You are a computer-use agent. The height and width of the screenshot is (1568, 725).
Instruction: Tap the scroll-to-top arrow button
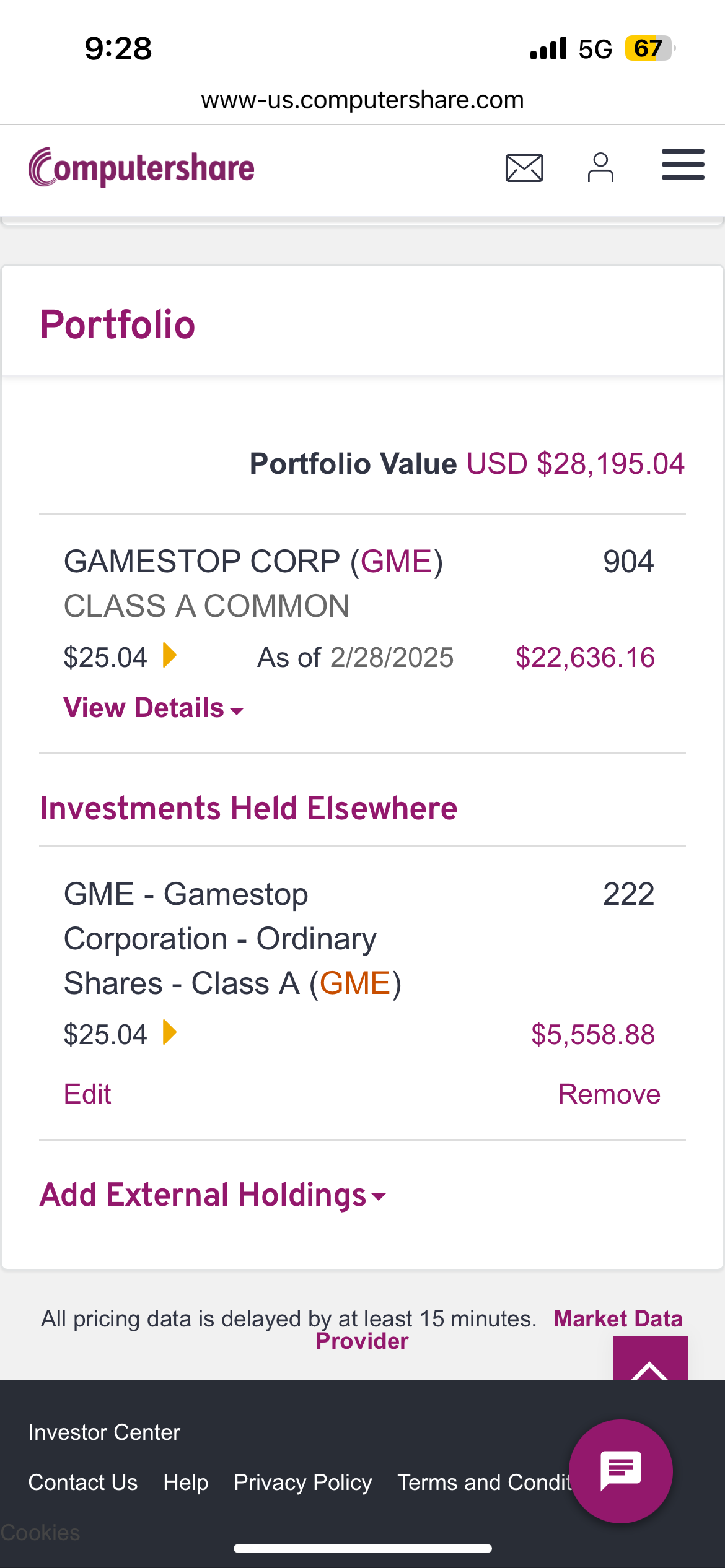650,1359
